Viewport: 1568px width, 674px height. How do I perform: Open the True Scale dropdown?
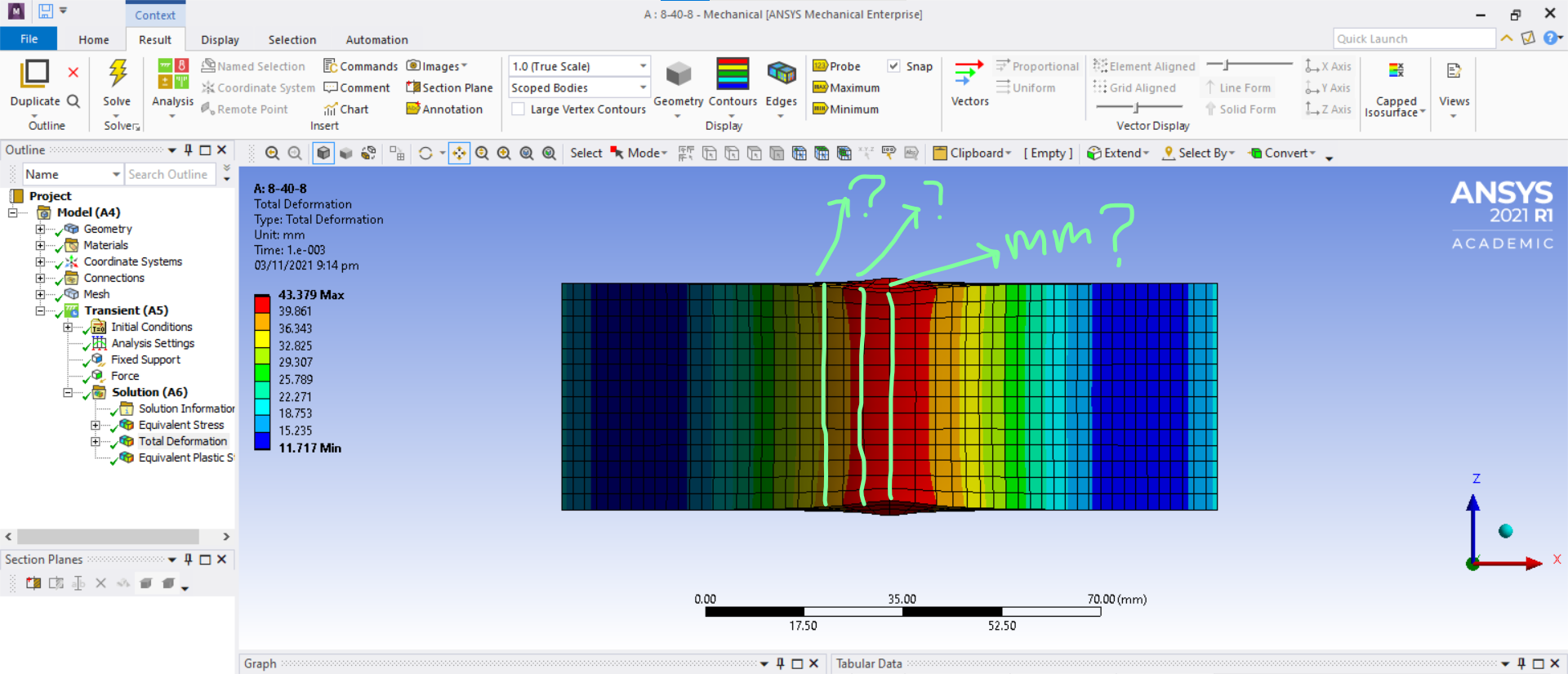tap(579, 66)
